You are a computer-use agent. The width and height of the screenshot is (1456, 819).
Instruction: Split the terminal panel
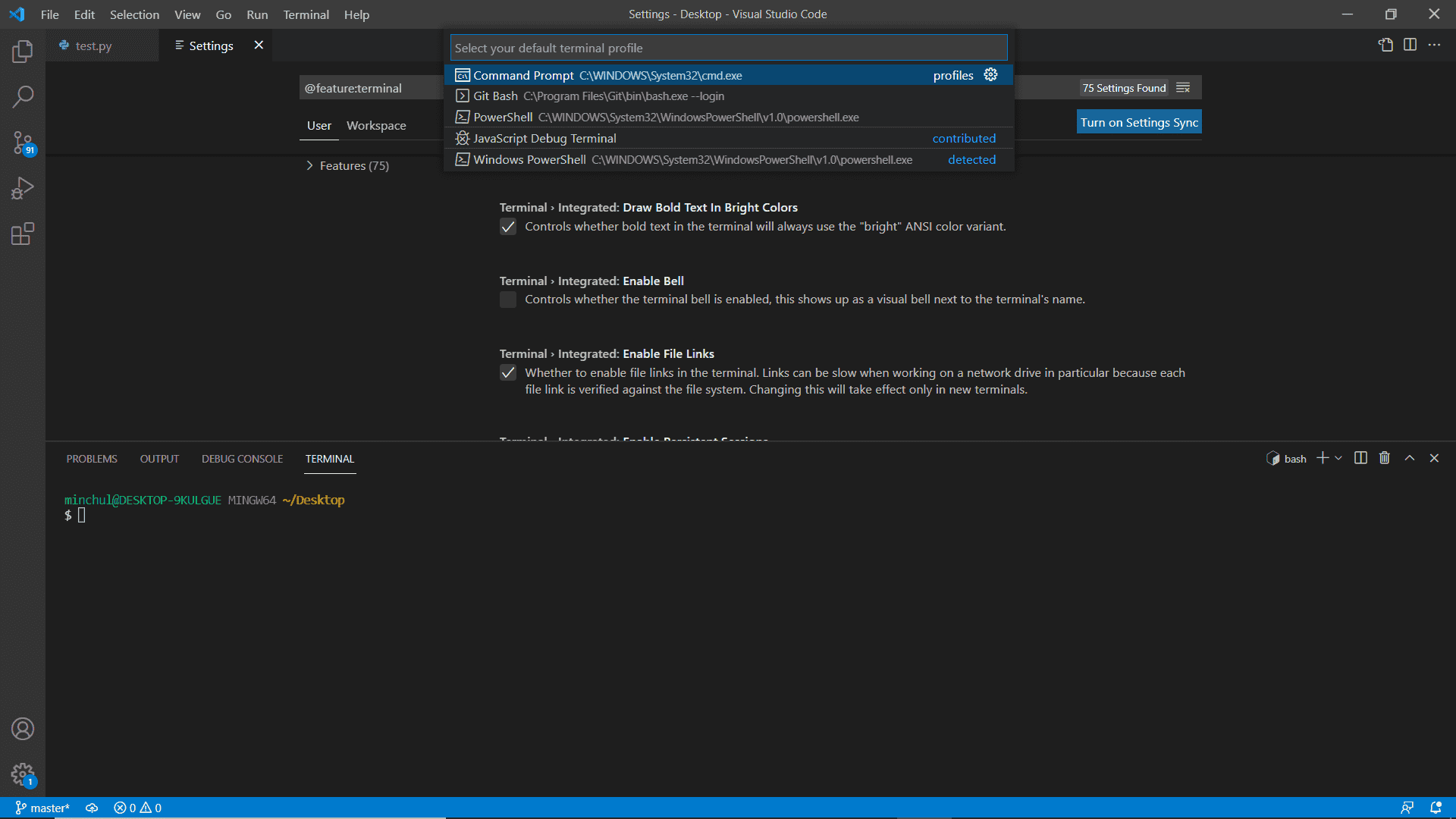1360,458
